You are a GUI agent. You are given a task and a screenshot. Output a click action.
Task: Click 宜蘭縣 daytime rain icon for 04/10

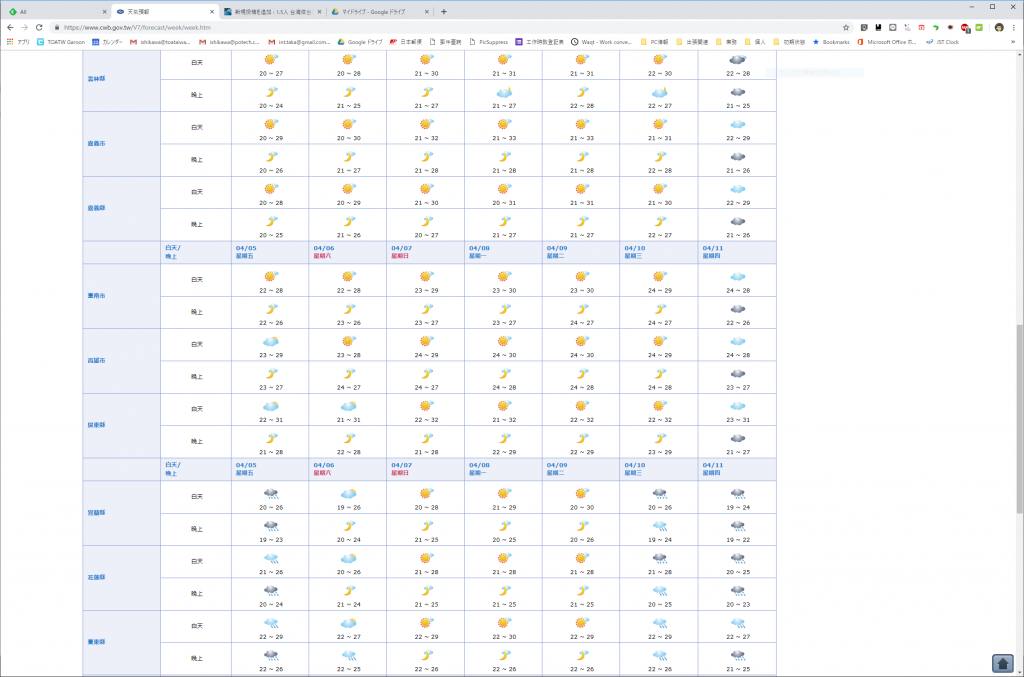tap(660, 494)
